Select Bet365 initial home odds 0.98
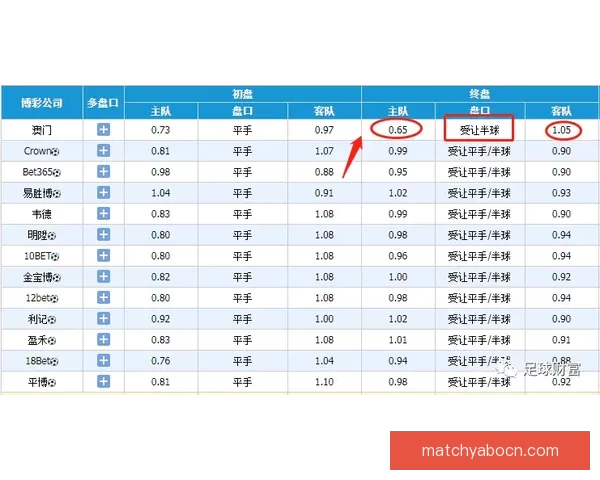Viewport: 600px width, 480px height. pos(161,172)
